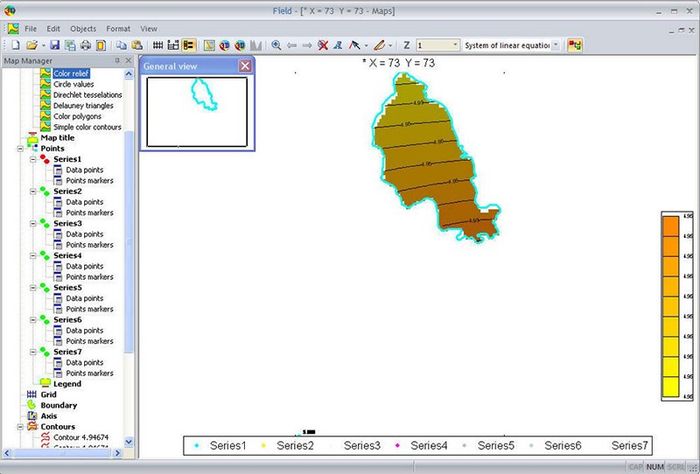This screenshot has width=700, height=474.
Task: Collapse the Series4 tree node
Action: [33, 255]
